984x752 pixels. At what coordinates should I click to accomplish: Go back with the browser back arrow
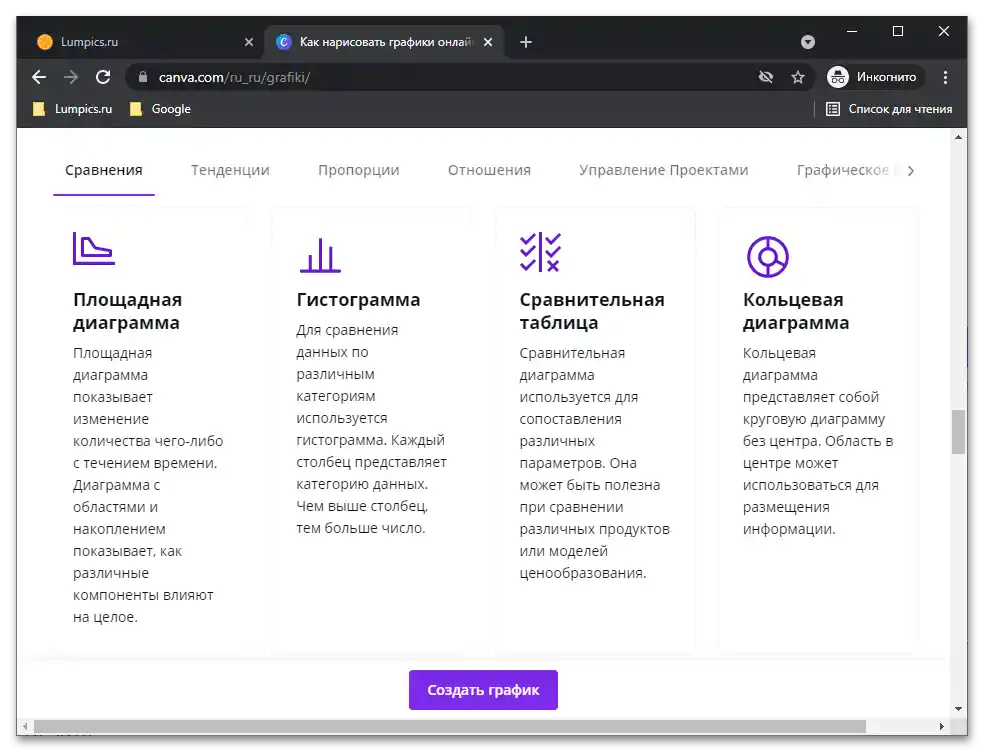click(39, 77)
